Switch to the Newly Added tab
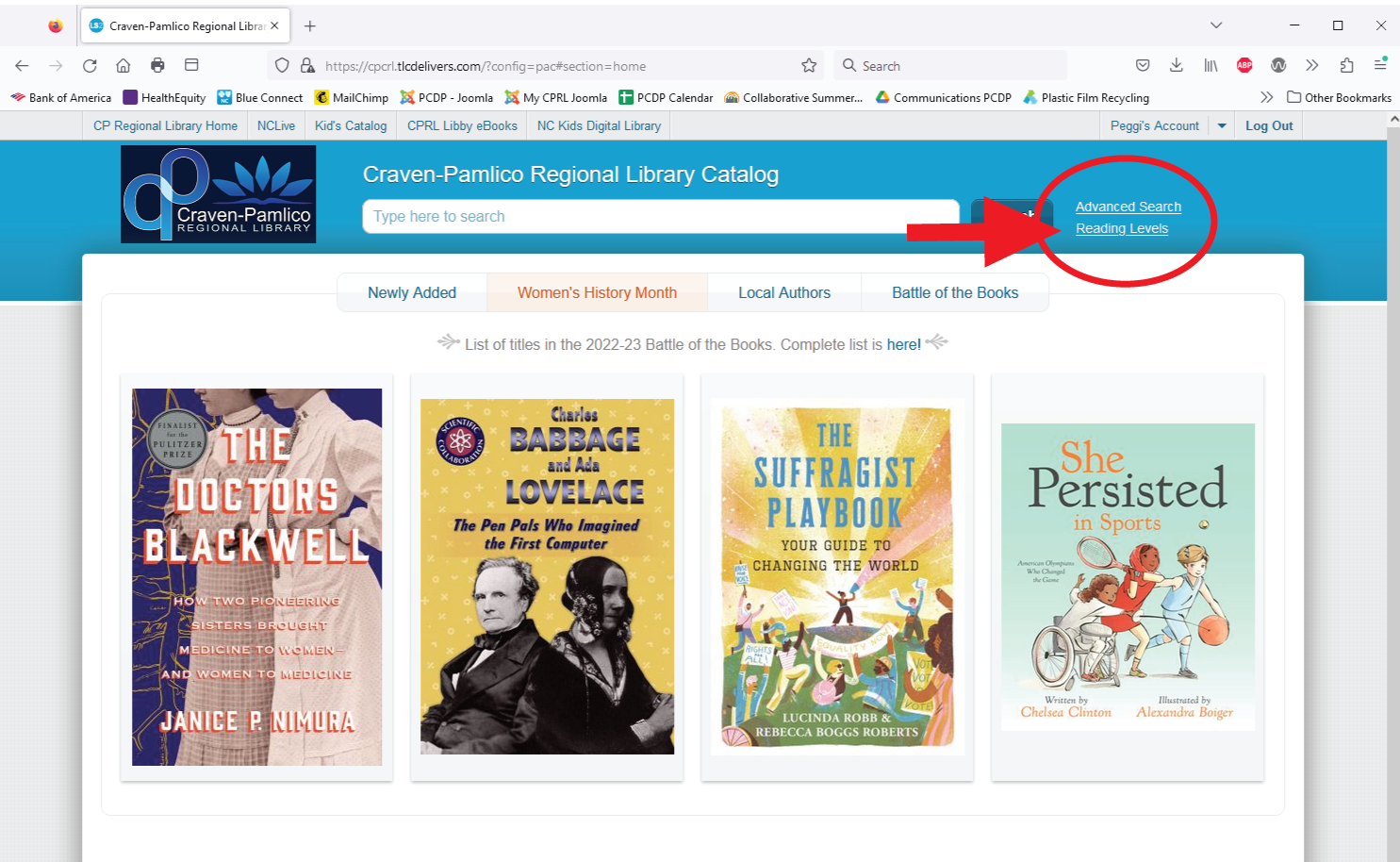The image size is (1400, 862). click(x=412, y=292)
